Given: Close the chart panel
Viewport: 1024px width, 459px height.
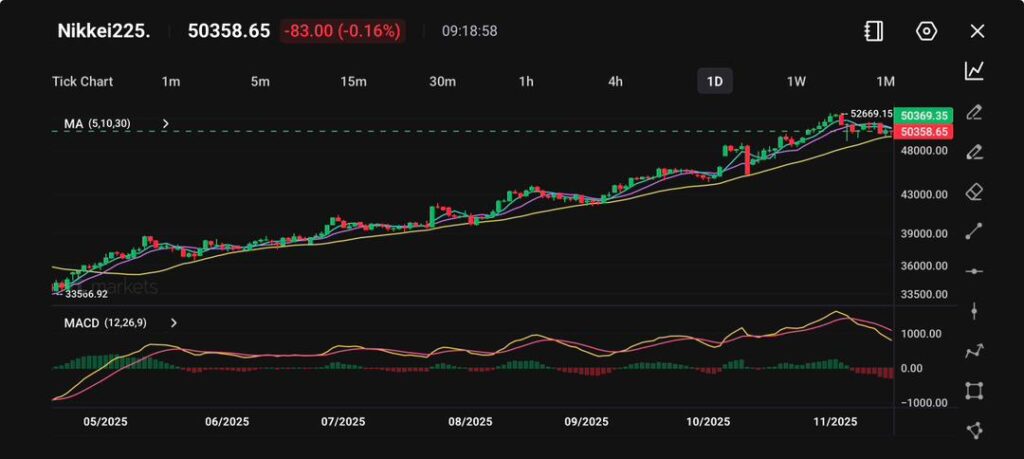Looking at the screenshot, I should tap(977, 31).
